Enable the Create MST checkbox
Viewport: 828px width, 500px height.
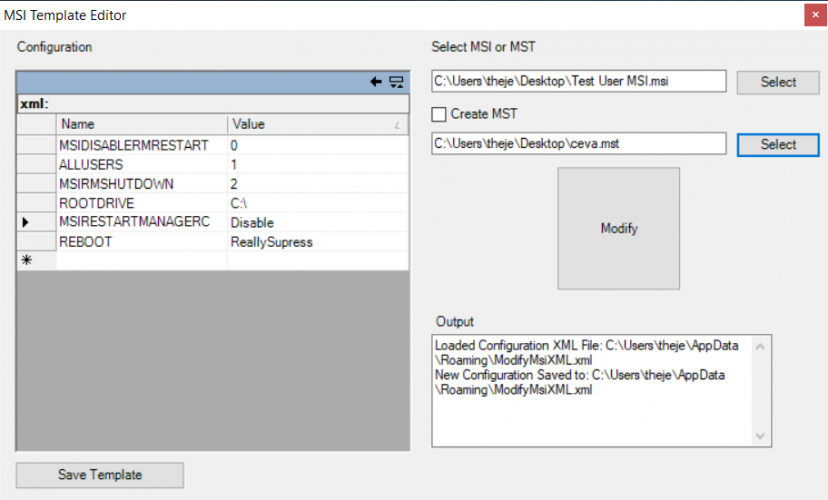tap(439, 114)
